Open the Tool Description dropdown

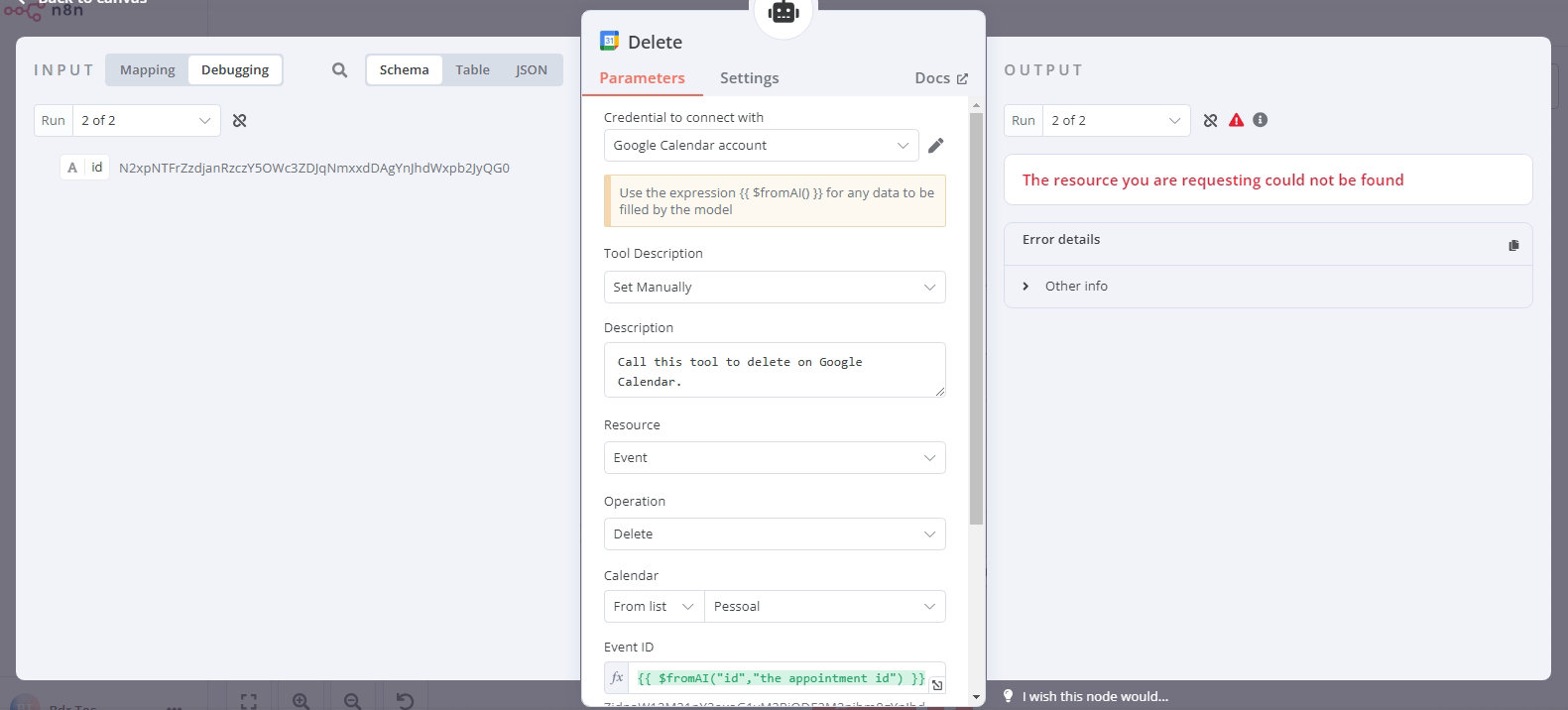tap(775, 288)
